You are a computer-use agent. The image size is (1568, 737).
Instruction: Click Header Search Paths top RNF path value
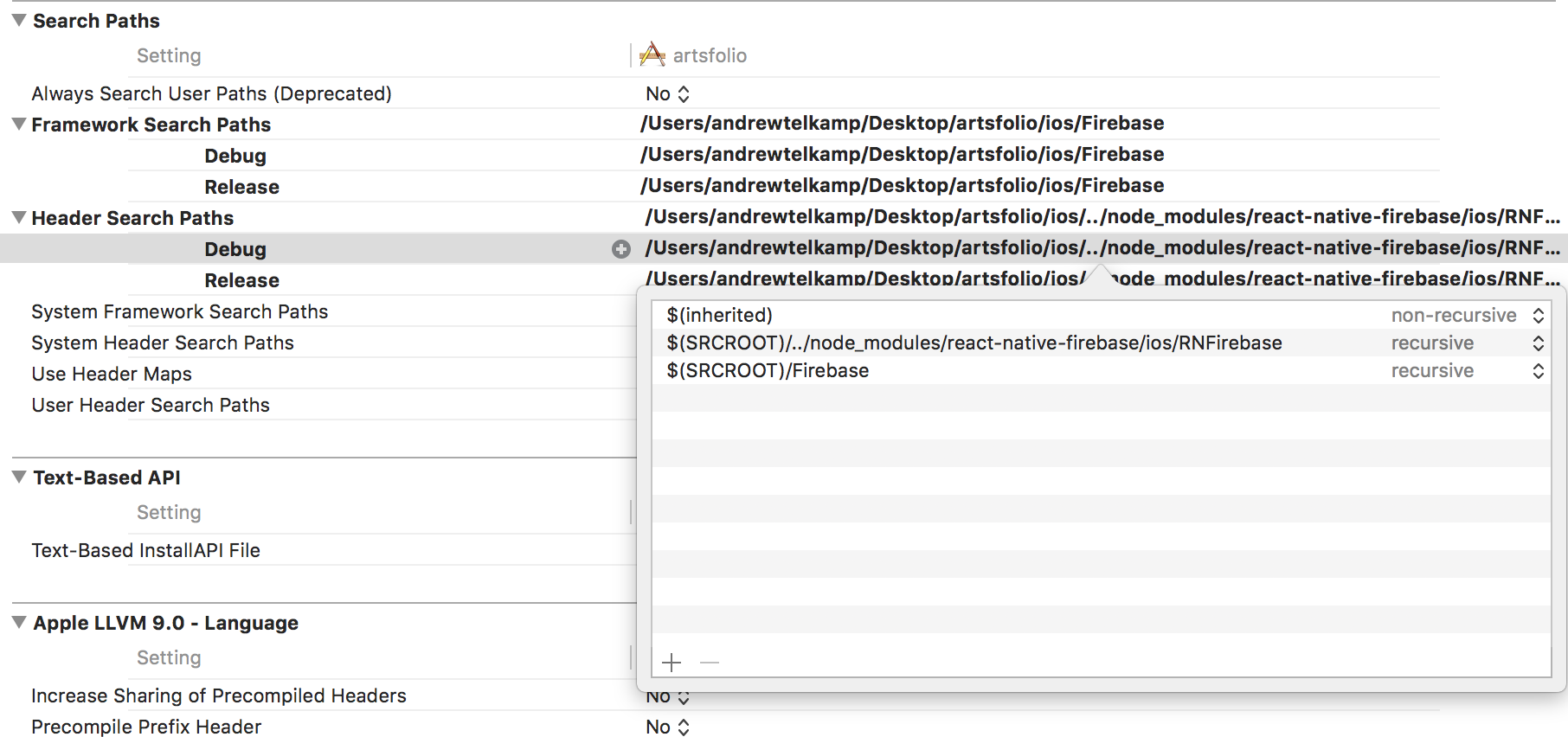(x=1103, y=217)
